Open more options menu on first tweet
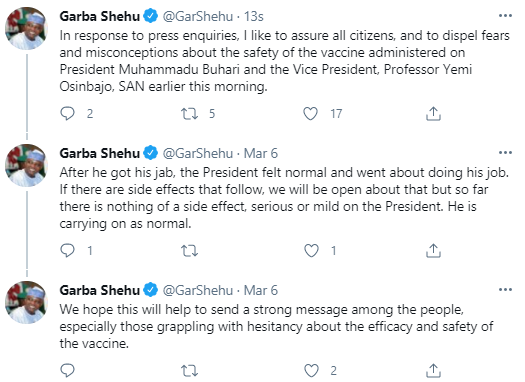525x382 pixels. (505, 16)
